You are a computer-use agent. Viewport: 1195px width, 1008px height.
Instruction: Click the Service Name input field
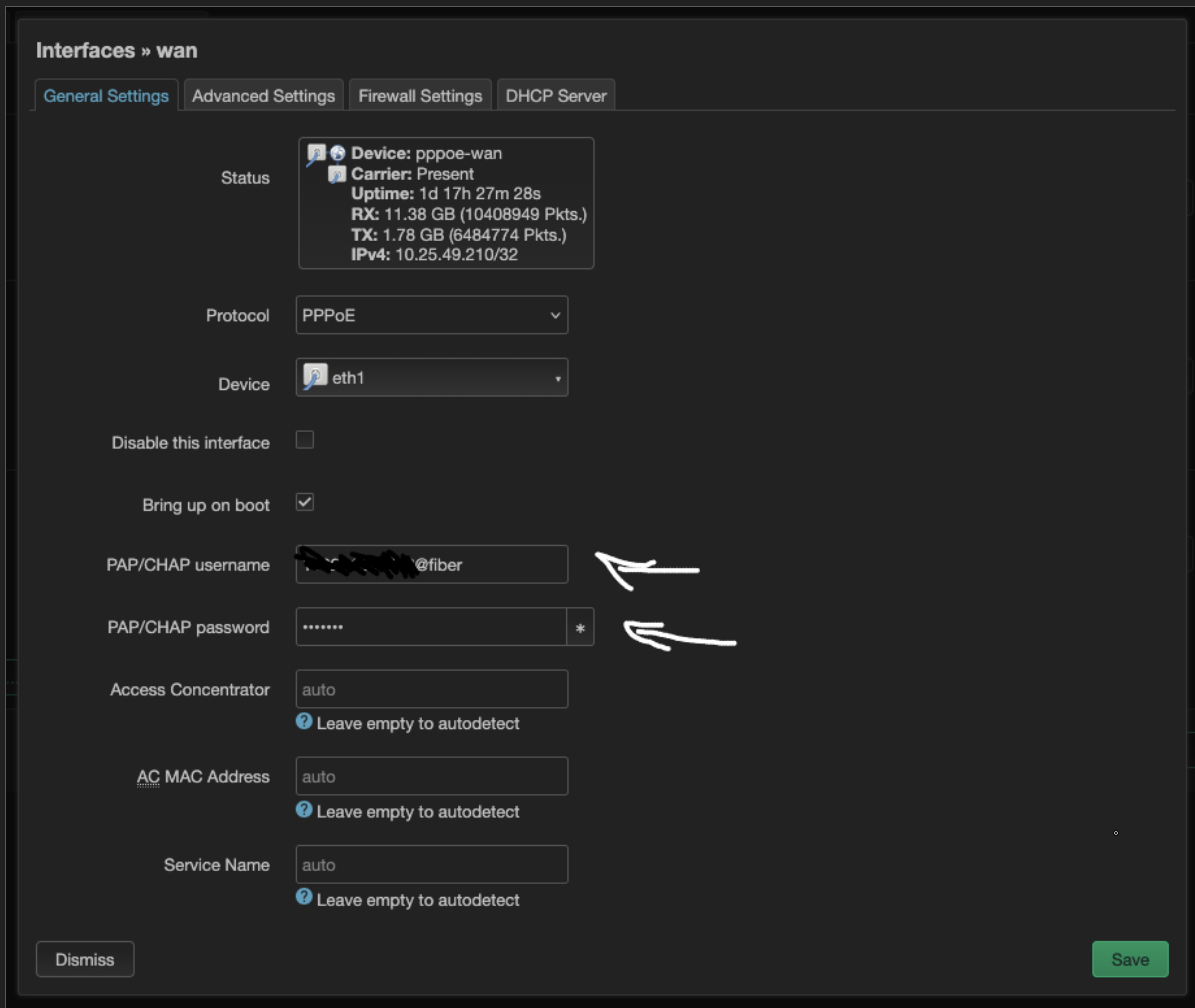pos(431,865)
